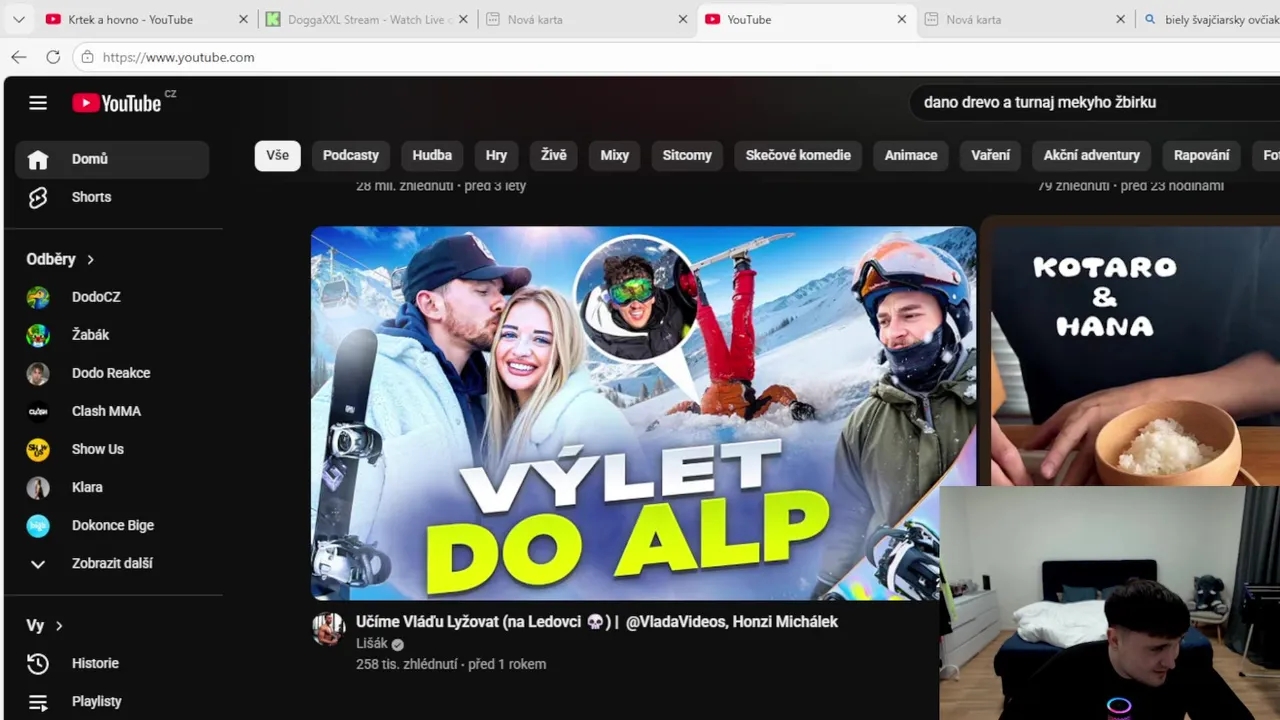The image size is (1280, 720).
Task: Select the Sitcomy filter chip
Action: 687,155
